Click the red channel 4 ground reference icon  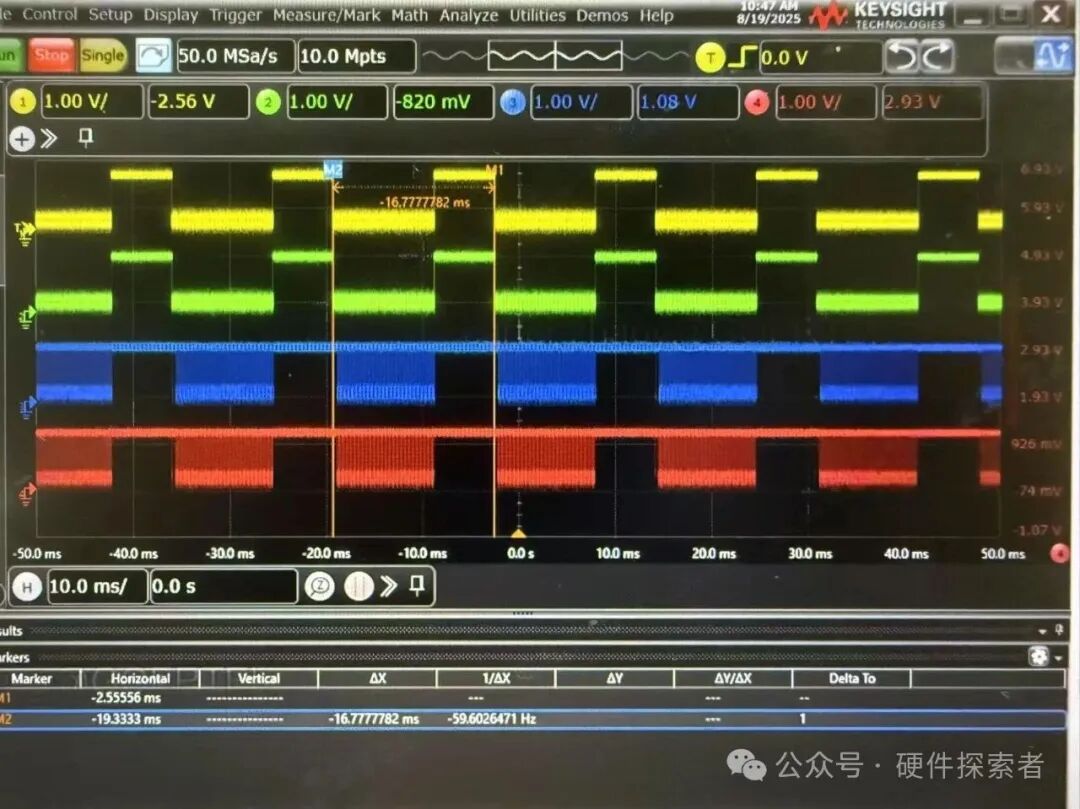28,494
